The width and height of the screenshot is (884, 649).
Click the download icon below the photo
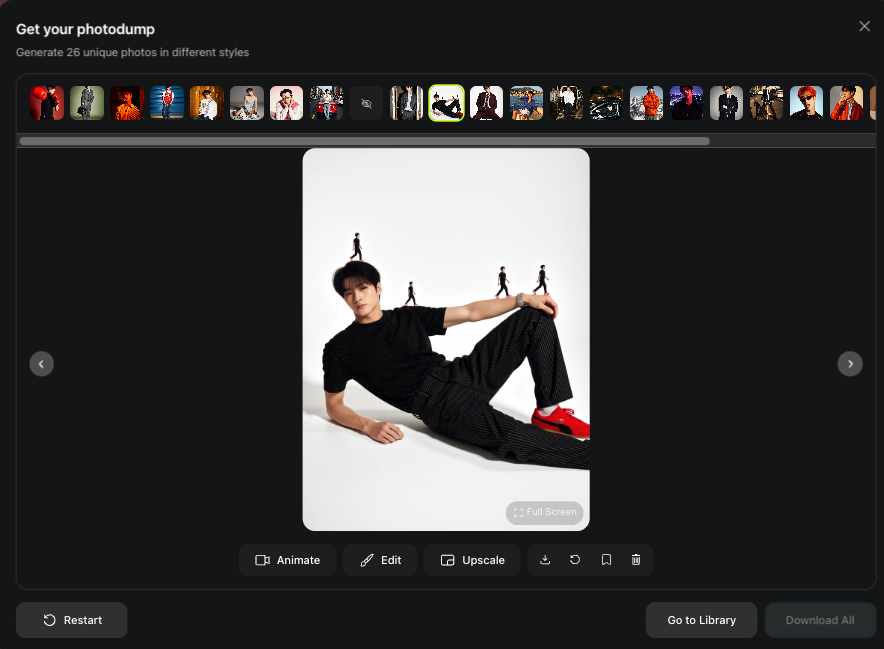545,560
